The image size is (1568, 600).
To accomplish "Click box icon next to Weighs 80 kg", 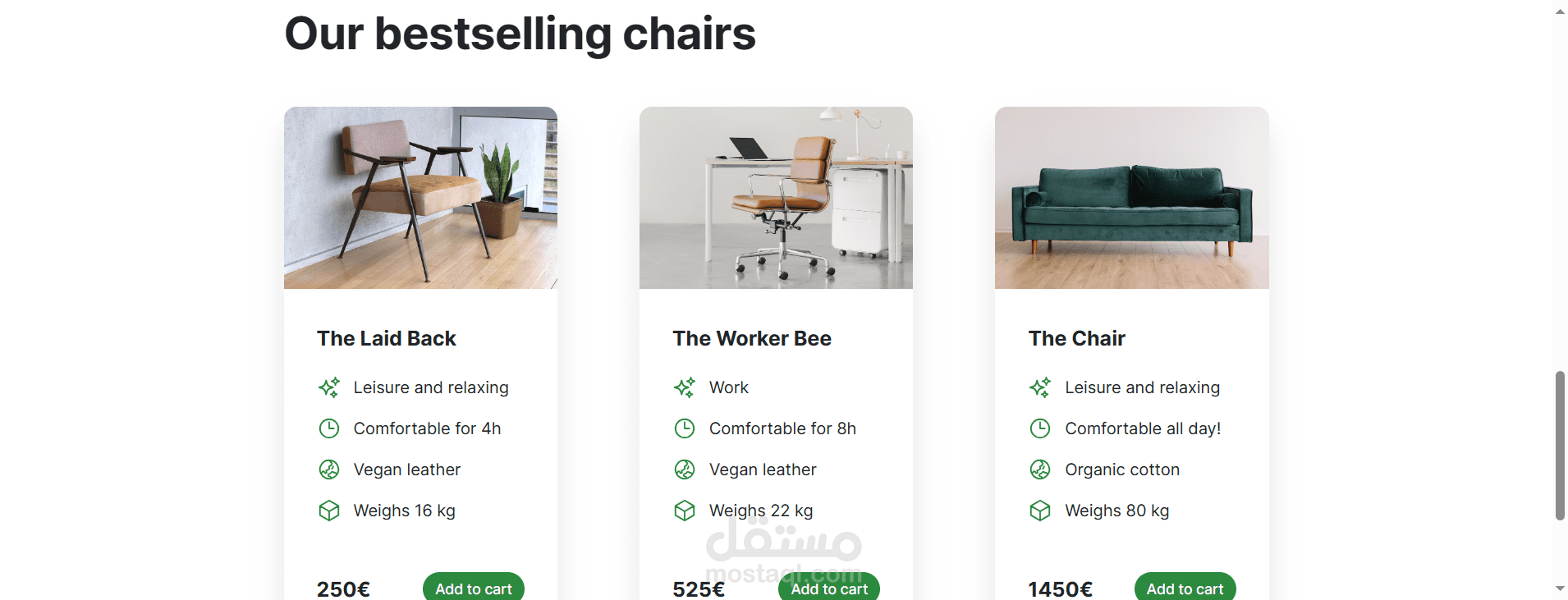I will coord(1040,511).
